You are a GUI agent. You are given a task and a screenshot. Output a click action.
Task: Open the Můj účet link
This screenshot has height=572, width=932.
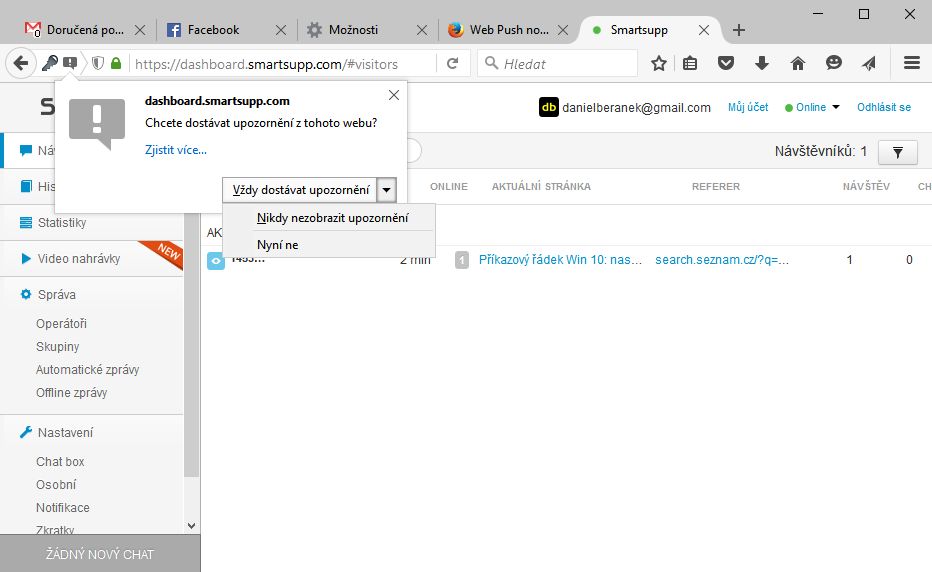748,107
